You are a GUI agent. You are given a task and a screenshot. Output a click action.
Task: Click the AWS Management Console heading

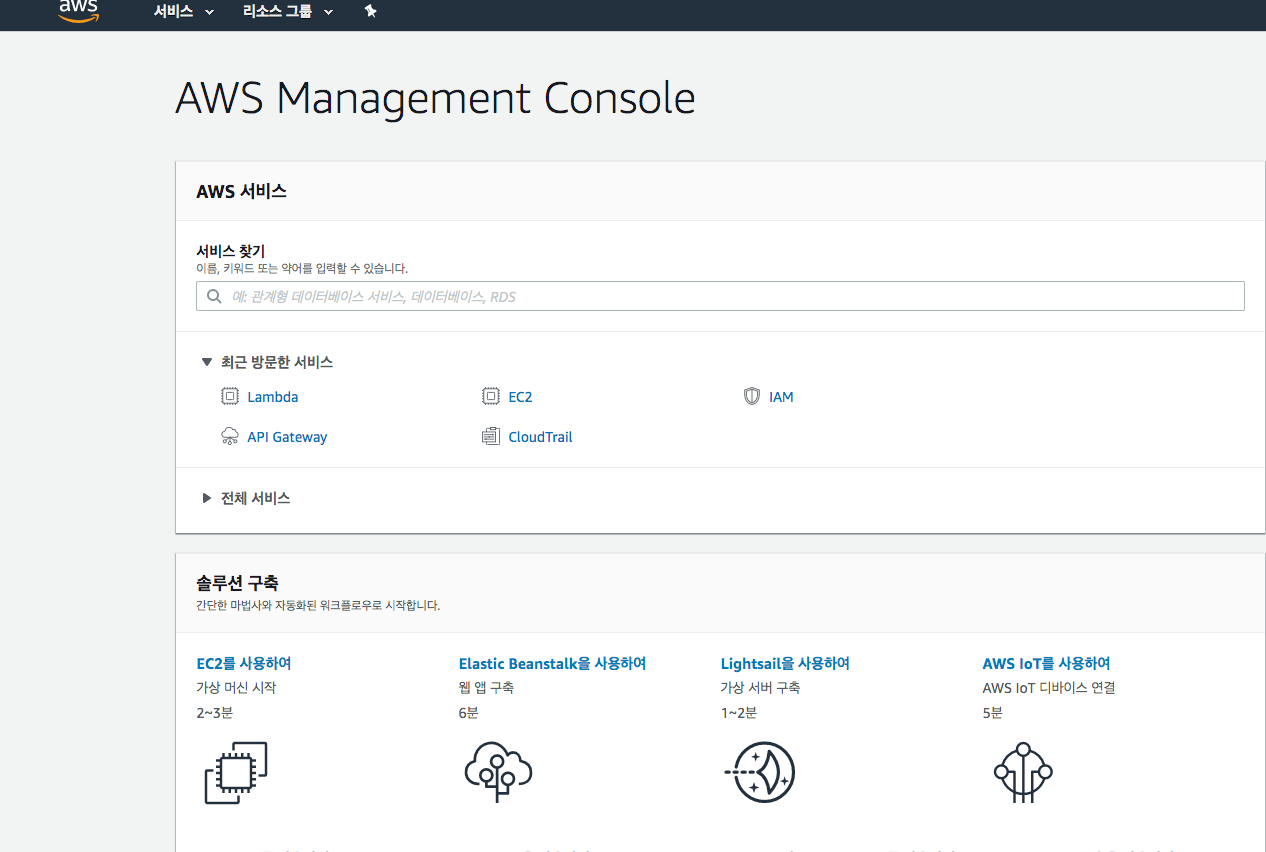(x=435, y=99)
